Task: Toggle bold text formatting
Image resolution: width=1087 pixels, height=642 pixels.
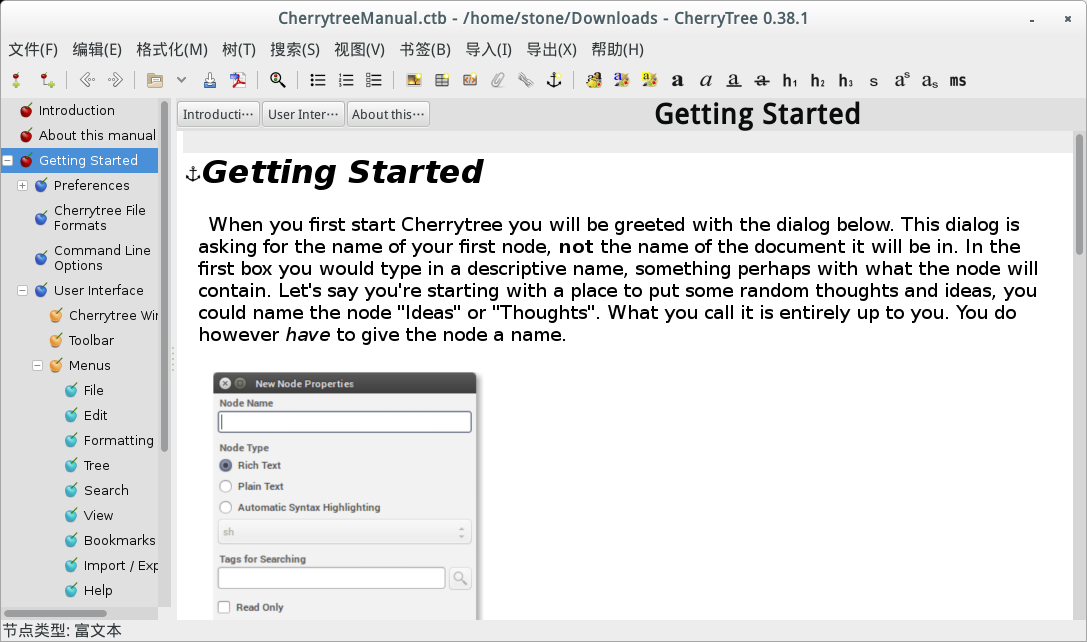Action: click(677, 80)
